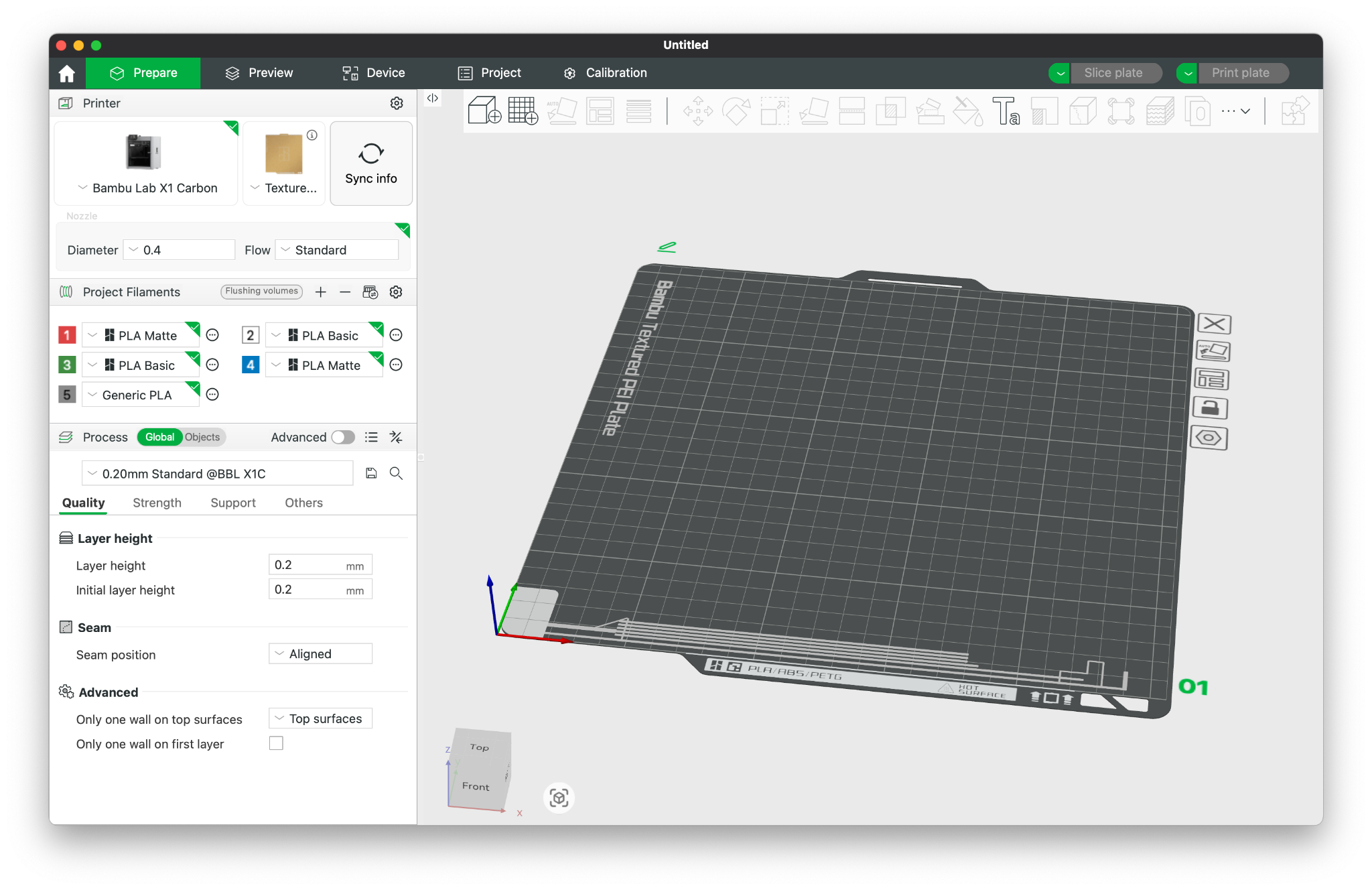Viewport: 1372px width, 890px height.
Task: Expand the nozzle Diameter dropdown
Action: pyautogui.click(x=179, y=250)
